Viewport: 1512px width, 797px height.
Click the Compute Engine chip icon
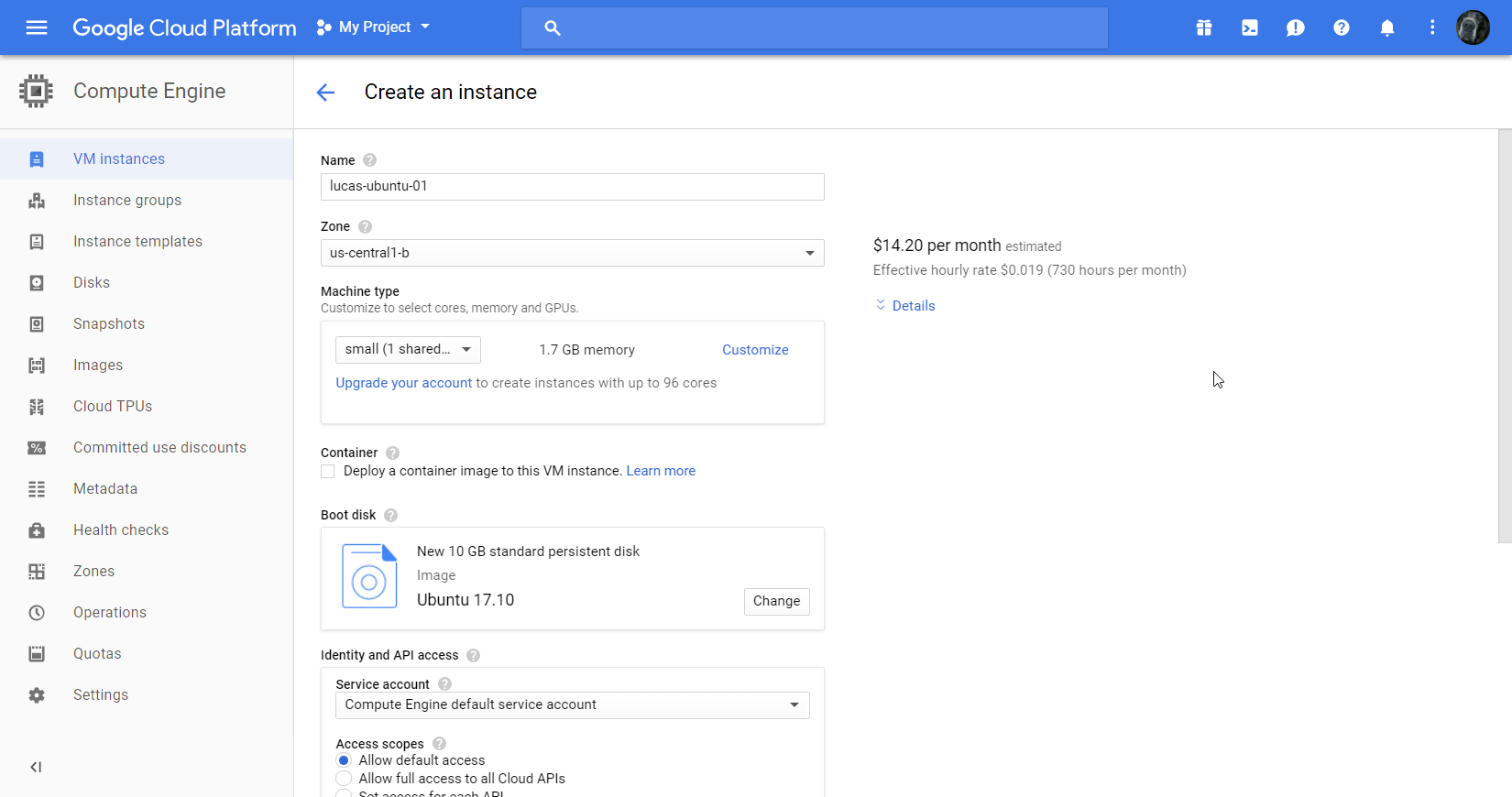pyautogui.click(x=36, y=91)
